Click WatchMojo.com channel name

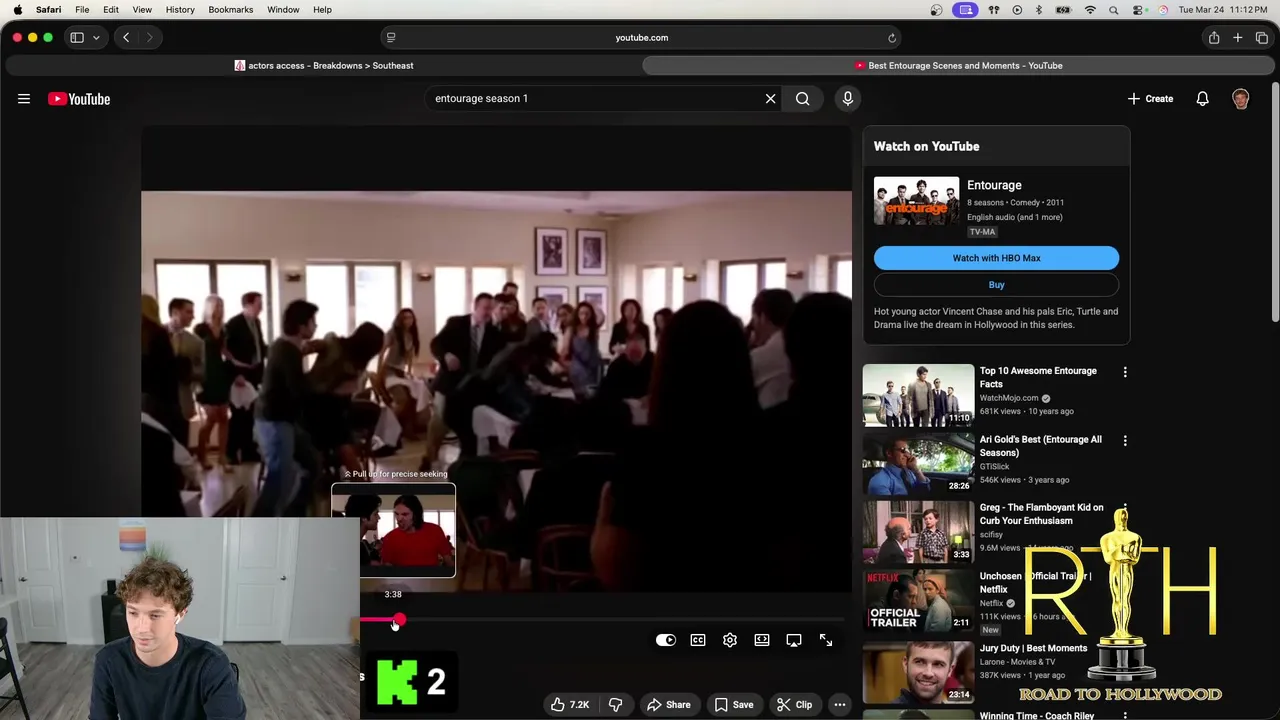1009,398
